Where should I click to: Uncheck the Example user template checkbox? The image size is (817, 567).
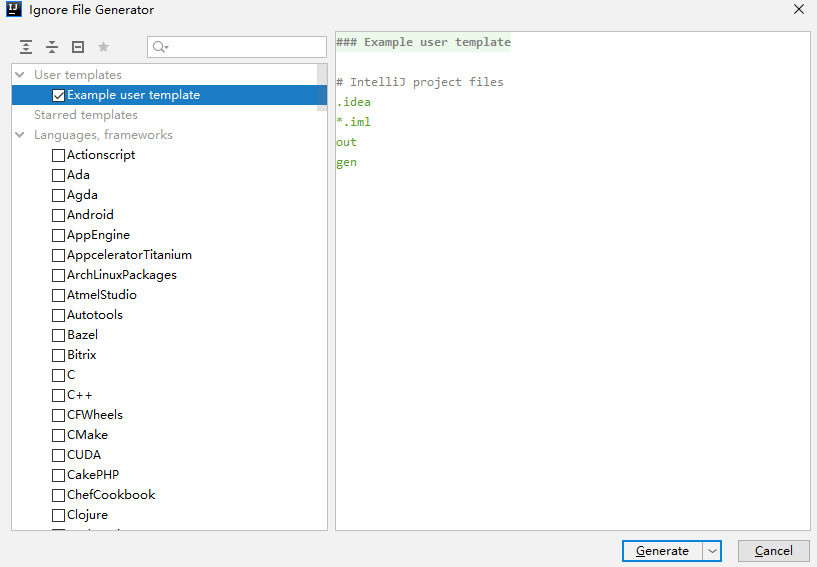tap(58, 95)
